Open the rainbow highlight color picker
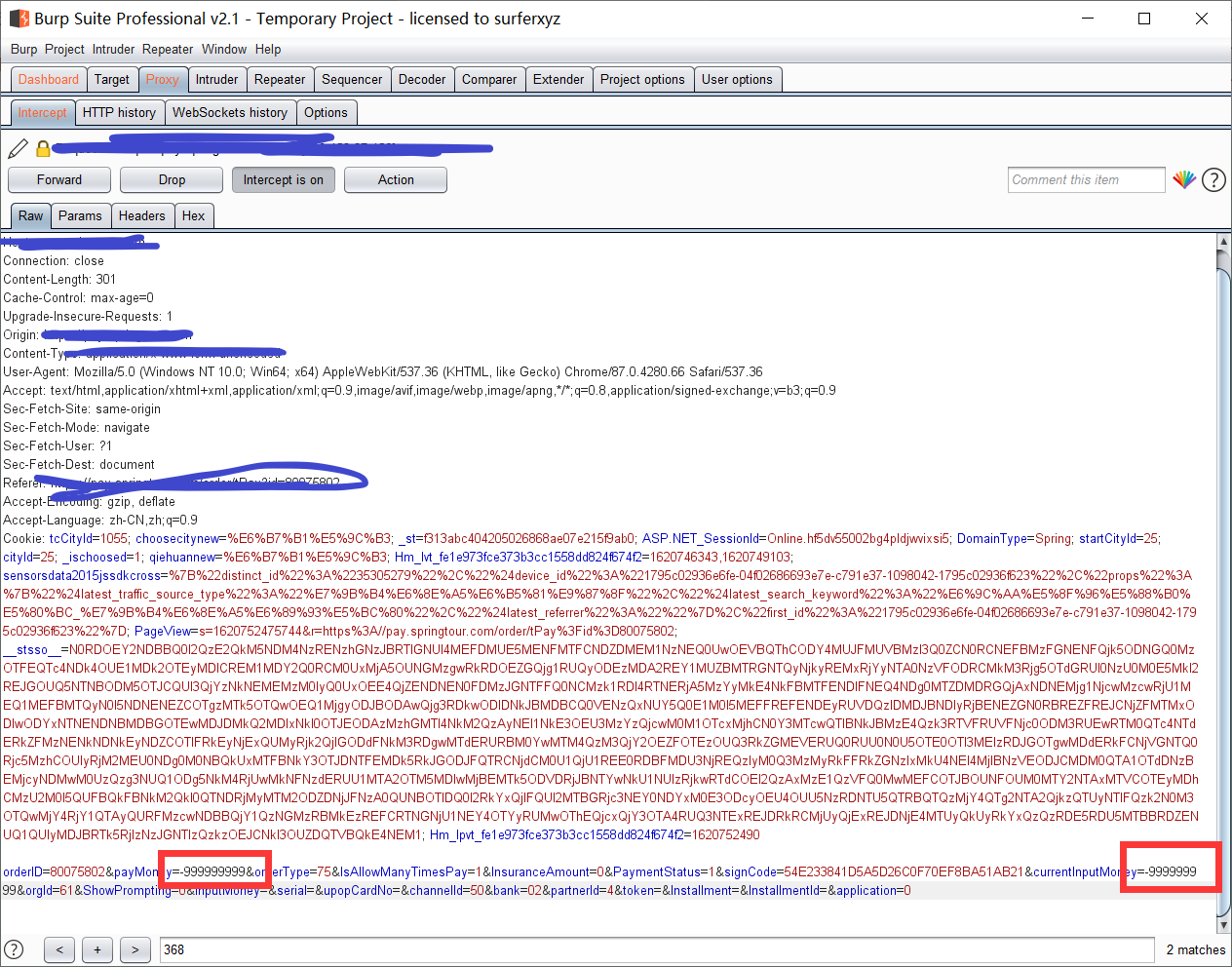Viewport: 1232px width, 967px height. tap(1184, 179)
